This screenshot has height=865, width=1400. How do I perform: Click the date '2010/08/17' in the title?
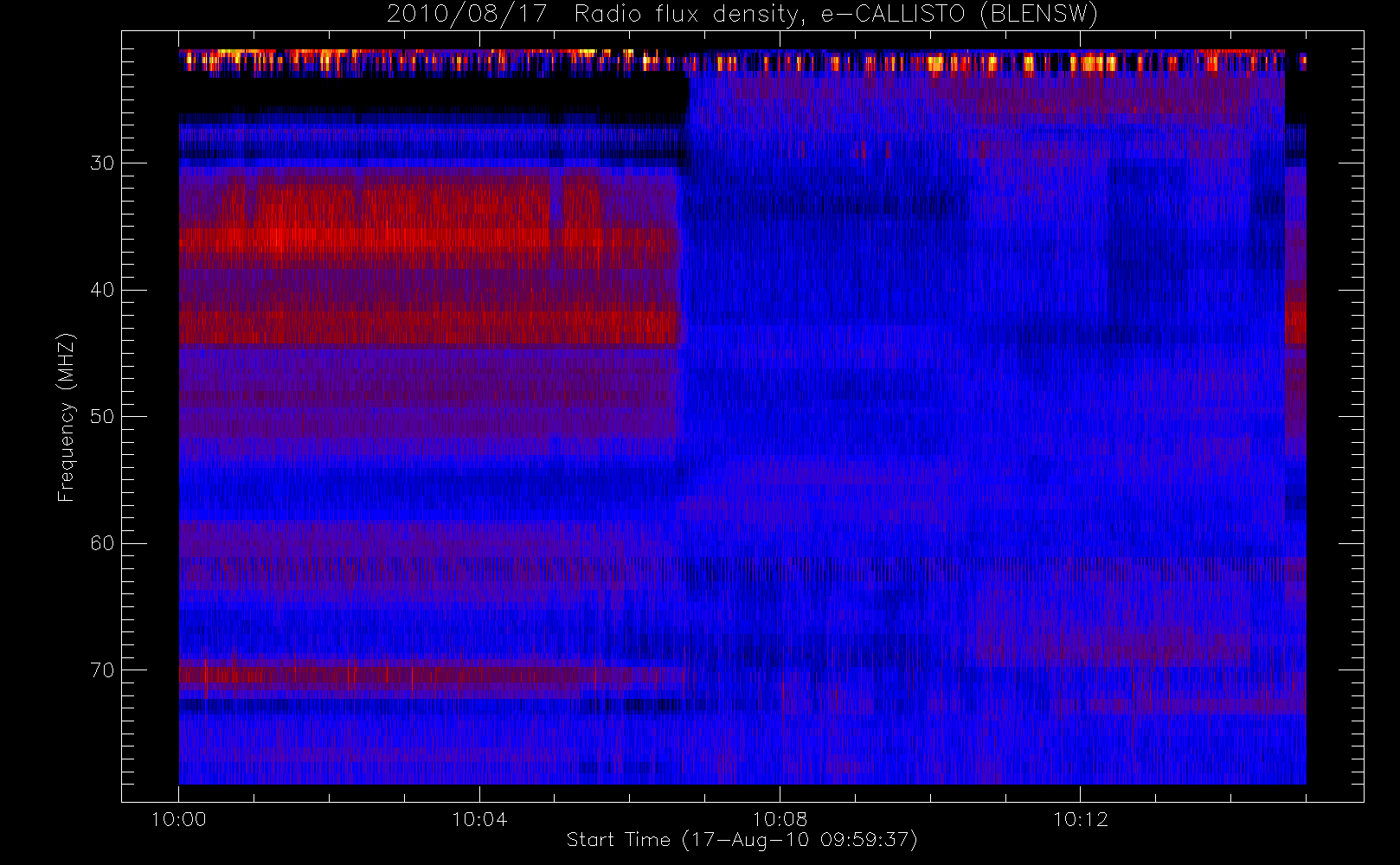[x=466, y=15]
